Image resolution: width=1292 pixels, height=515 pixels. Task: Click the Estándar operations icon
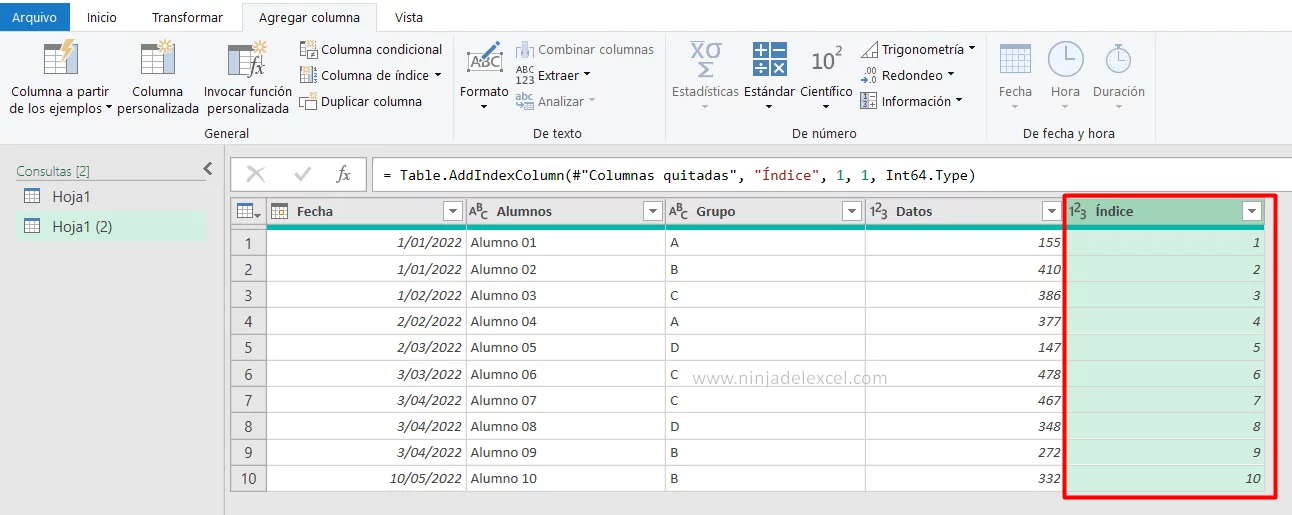coord(769,60)
